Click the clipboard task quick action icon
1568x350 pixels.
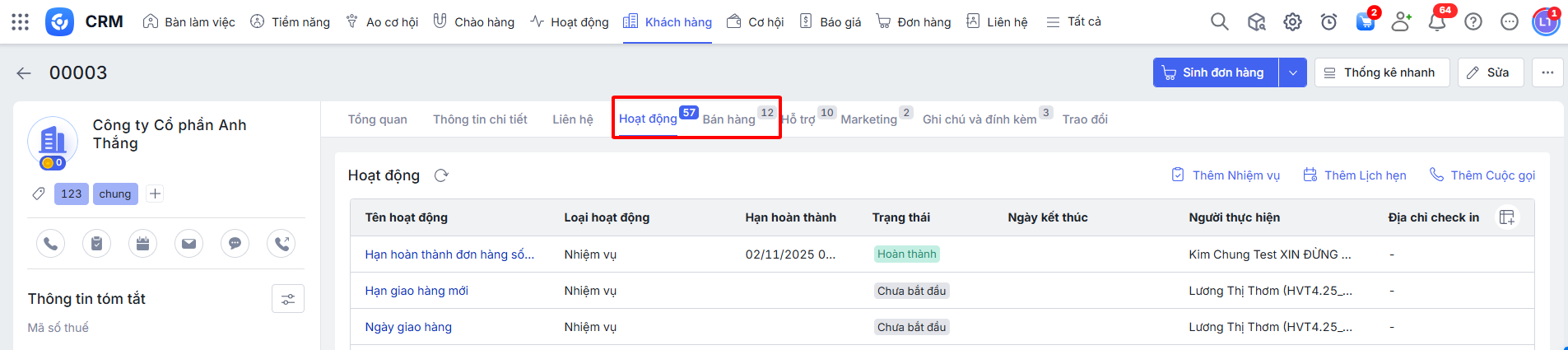96,244
